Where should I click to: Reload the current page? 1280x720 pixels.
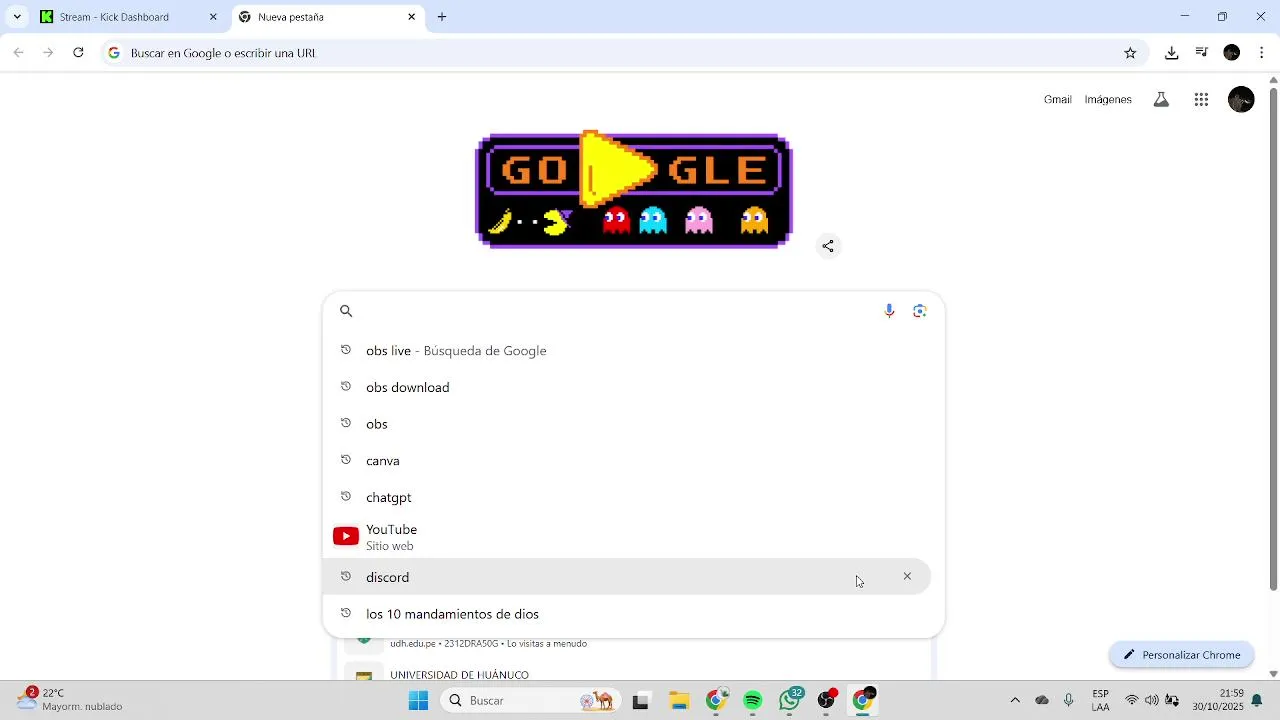pyautogui.click(x=78, y=53)
